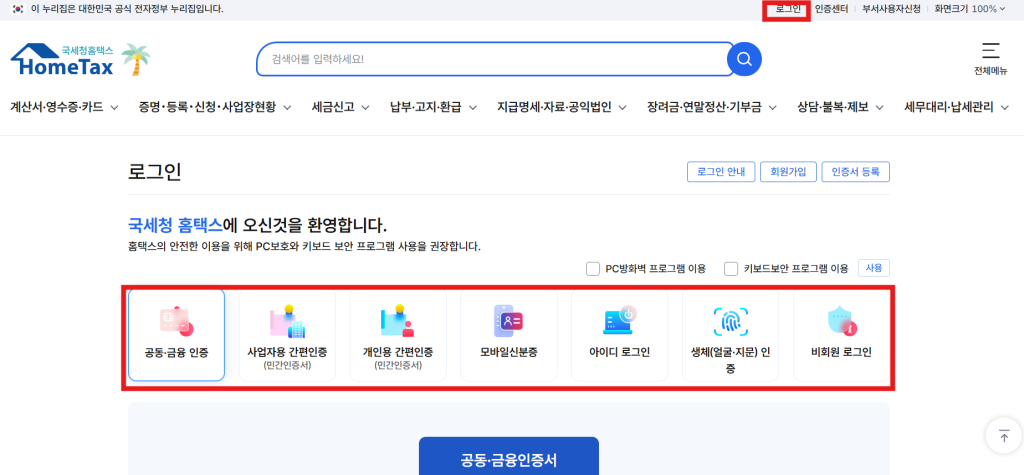Image resolution: width=1024 pixels, height=475 pixels.
Task: Click the Korean flag icon in top bar
Action: click(x=18, y=9)
